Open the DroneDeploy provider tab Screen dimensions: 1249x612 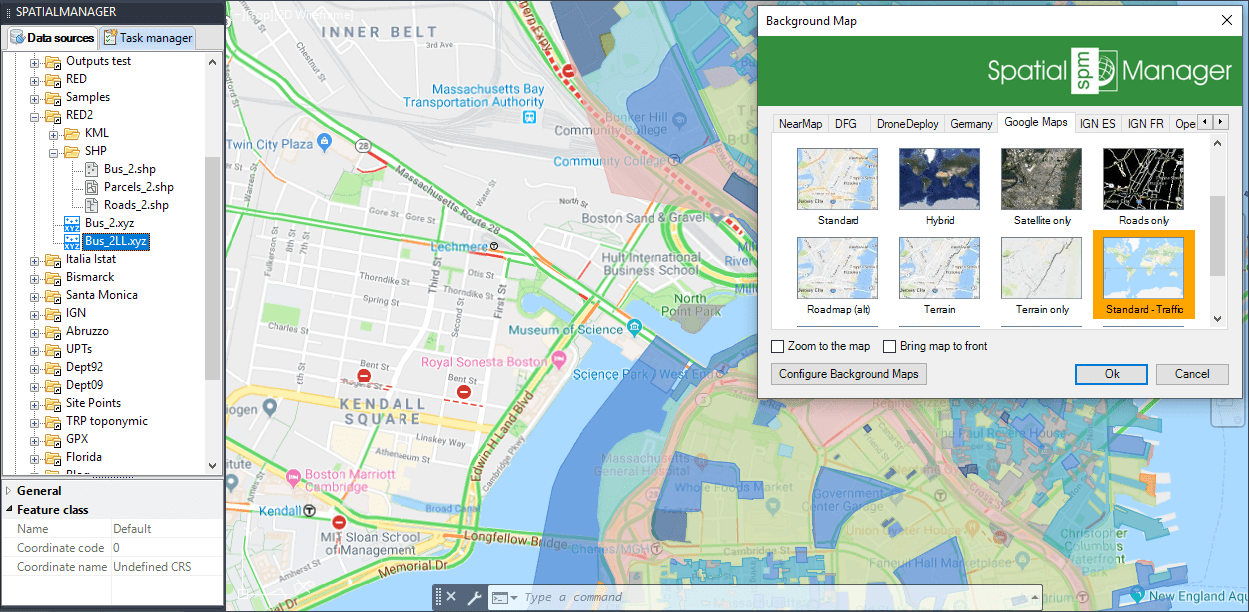(908, 124)
